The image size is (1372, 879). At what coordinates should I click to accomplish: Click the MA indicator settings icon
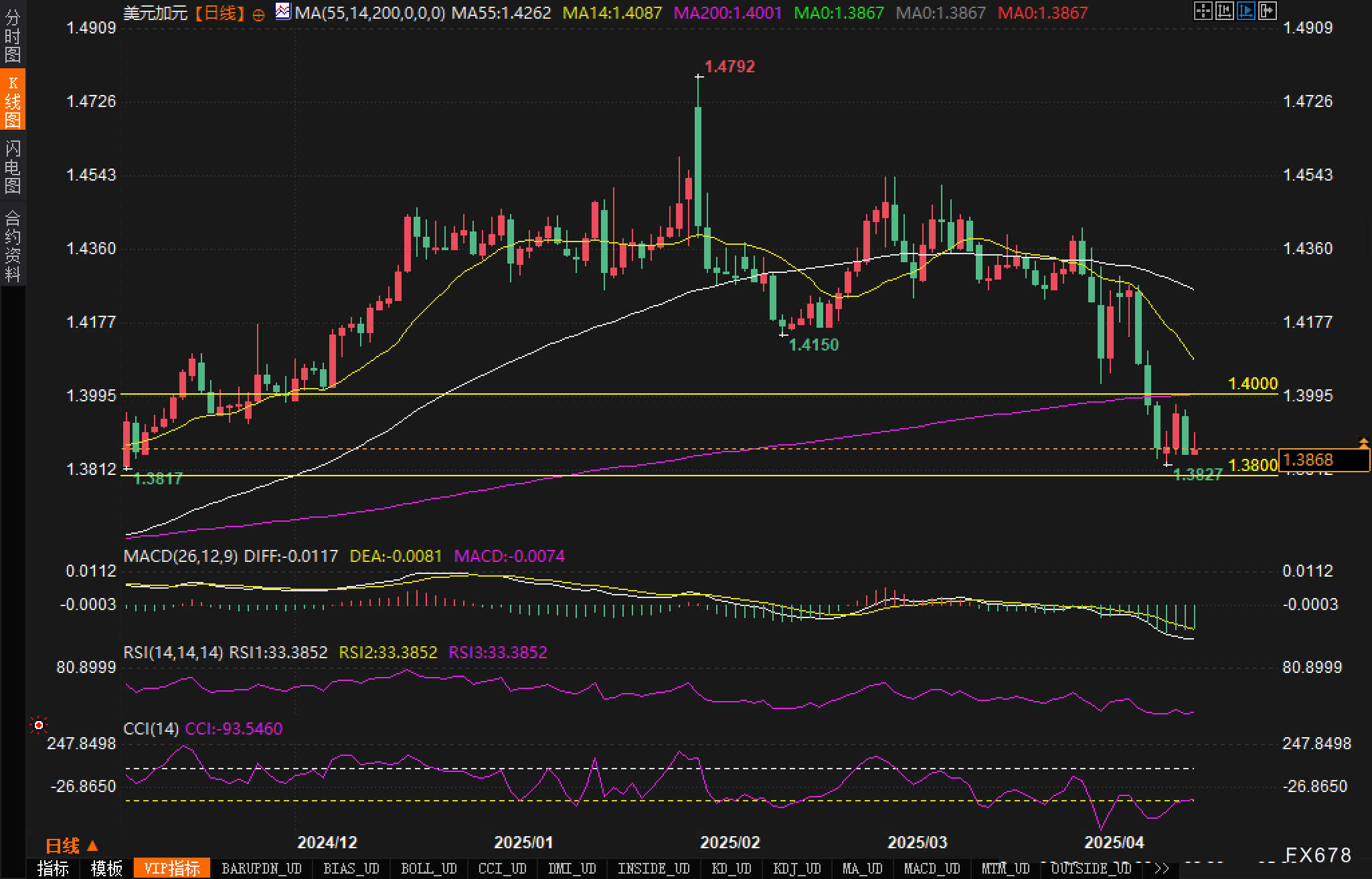283,11
